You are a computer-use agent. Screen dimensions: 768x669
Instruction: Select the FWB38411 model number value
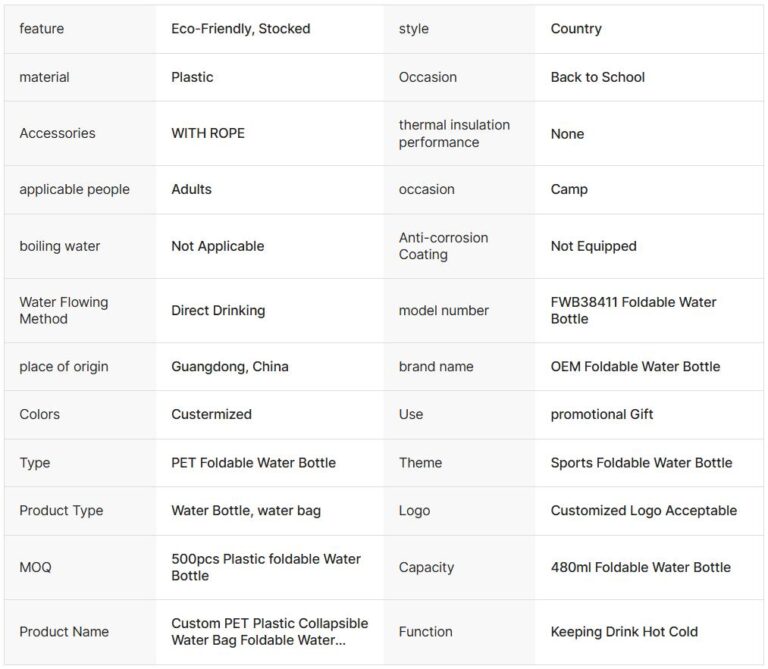point(633,310)
